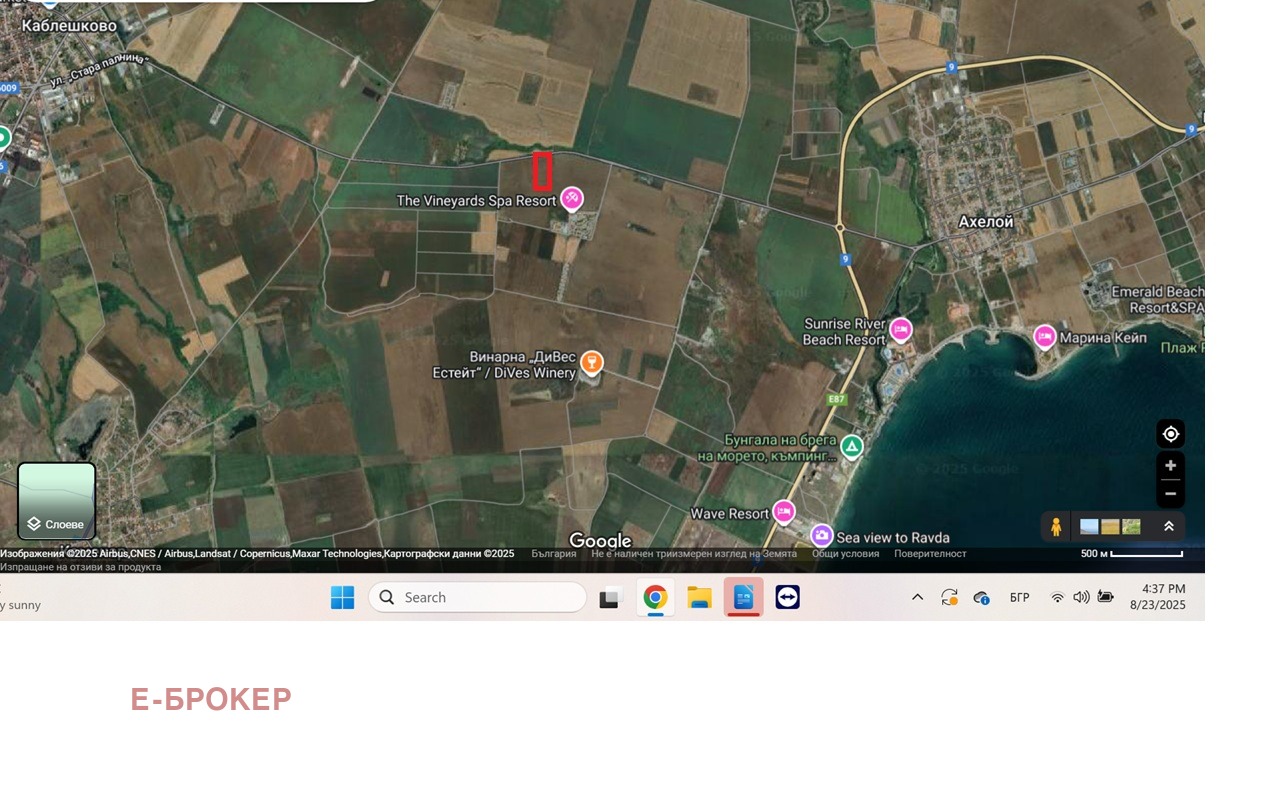The height and width of the screenshot is (800, 1280).
Task: Zoom out on the map
Action: point(1170,493)
